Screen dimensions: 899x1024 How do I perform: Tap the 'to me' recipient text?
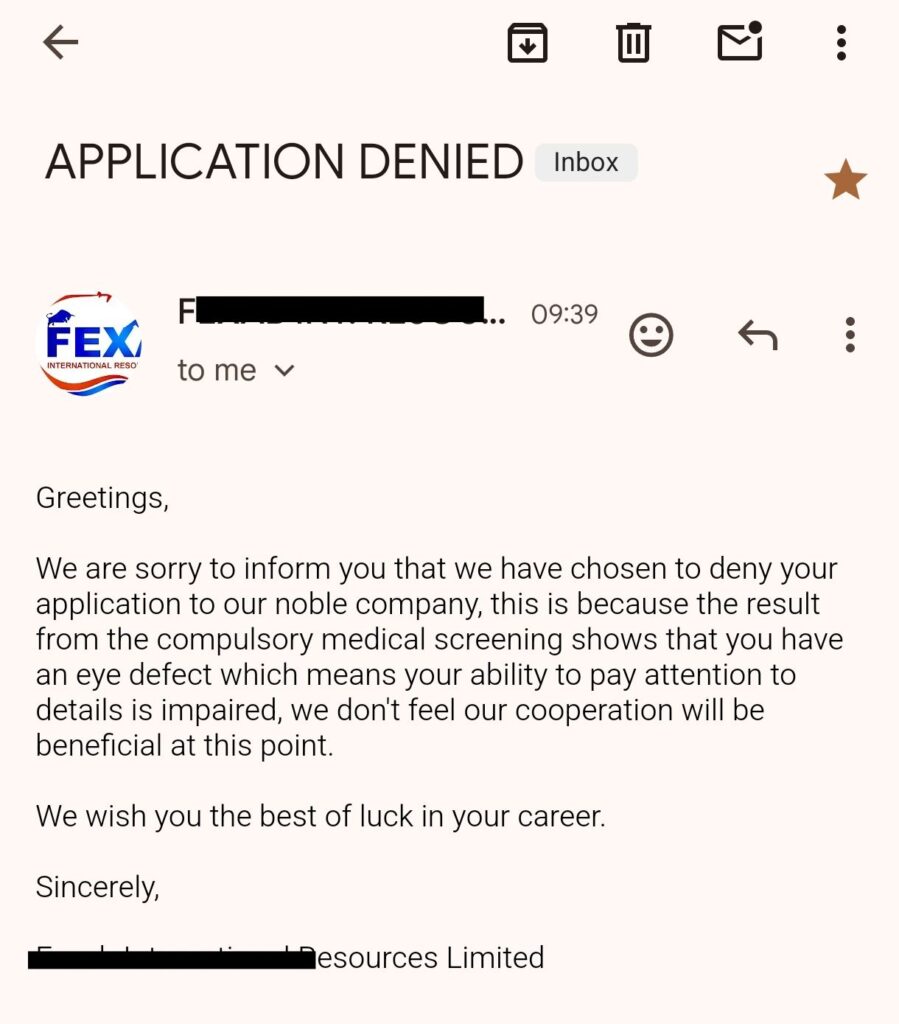click(x=217, y=370)
